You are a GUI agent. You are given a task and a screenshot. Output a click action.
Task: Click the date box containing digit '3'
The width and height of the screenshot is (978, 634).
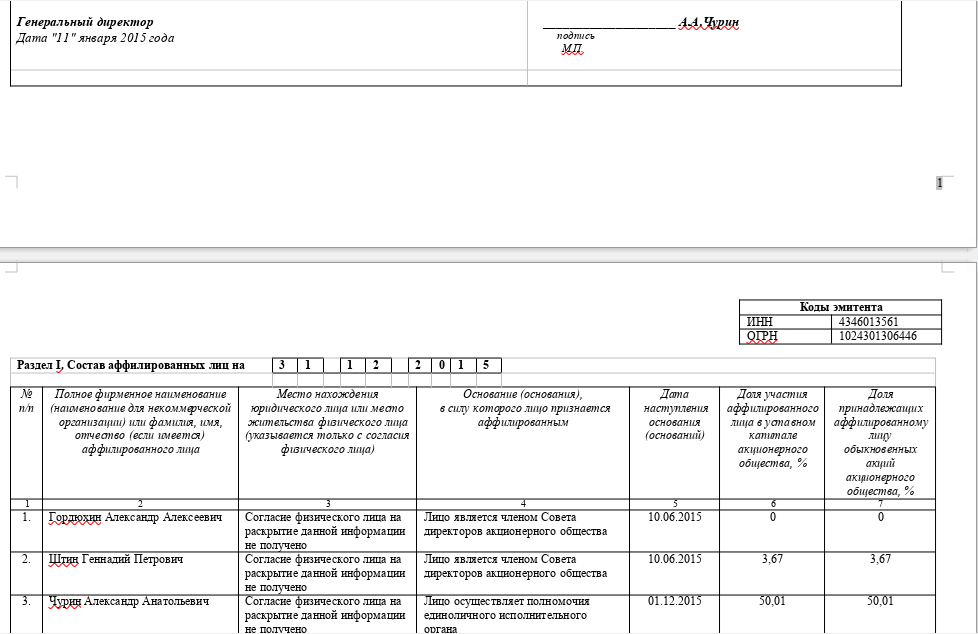click(285, 365)
